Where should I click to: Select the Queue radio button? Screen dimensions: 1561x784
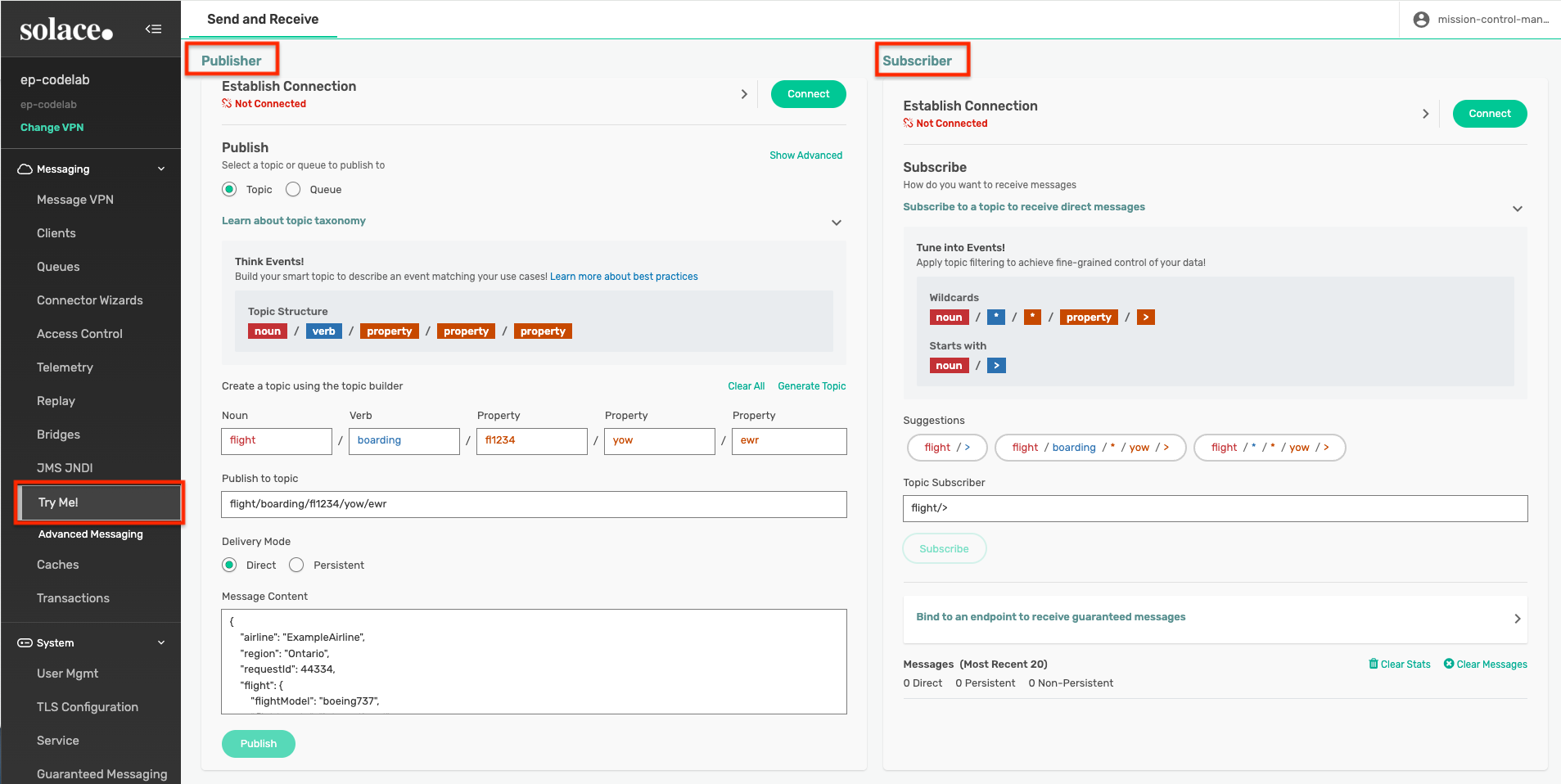[x=293, y=190]
